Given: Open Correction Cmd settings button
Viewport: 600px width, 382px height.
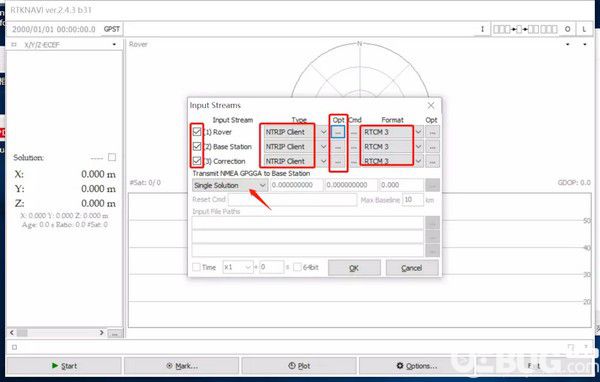Looking at the screenshot, I should click(354, 161).
